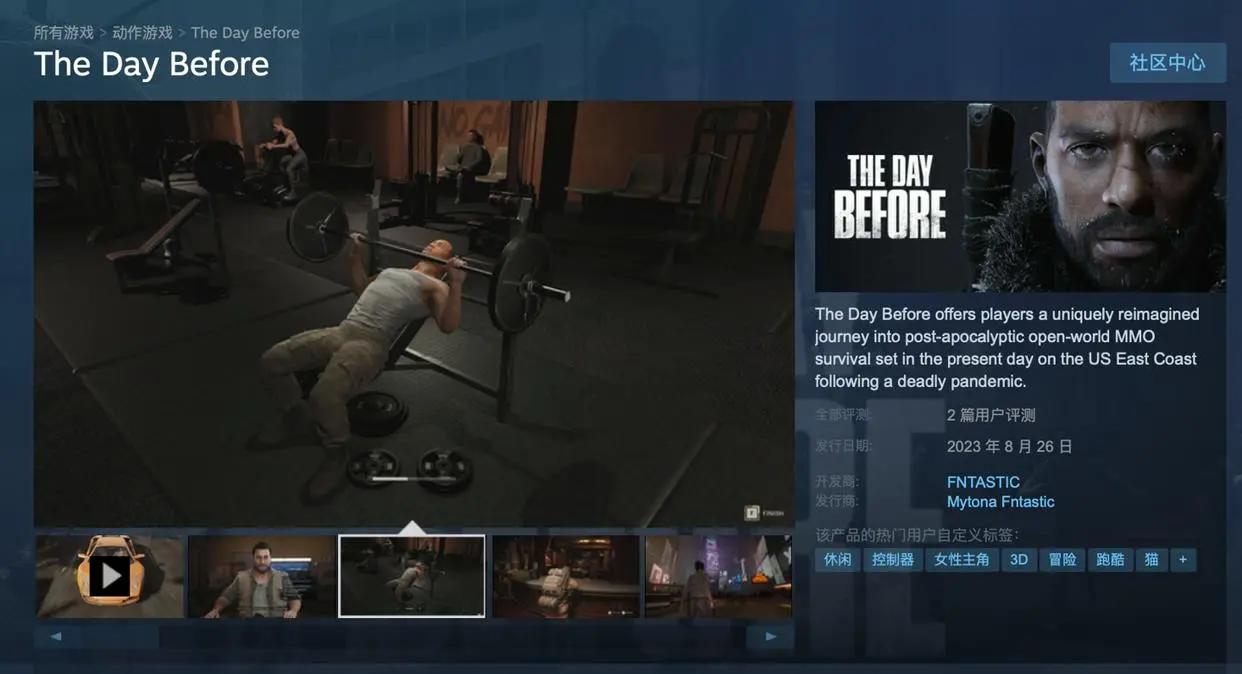Viewport: 1242px width, 674px height.
Task: Select the gym bench press thumbnail
Action: [x=412, y=576]
